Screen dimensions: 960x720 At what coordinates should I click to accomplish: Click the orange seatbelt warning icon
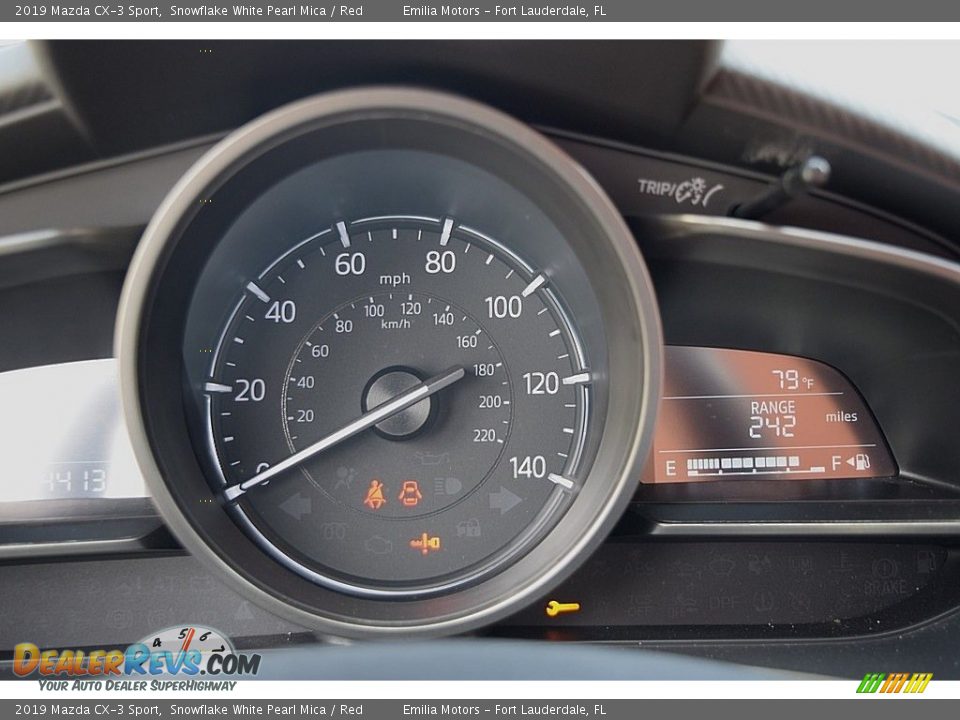tap(375, 494)
